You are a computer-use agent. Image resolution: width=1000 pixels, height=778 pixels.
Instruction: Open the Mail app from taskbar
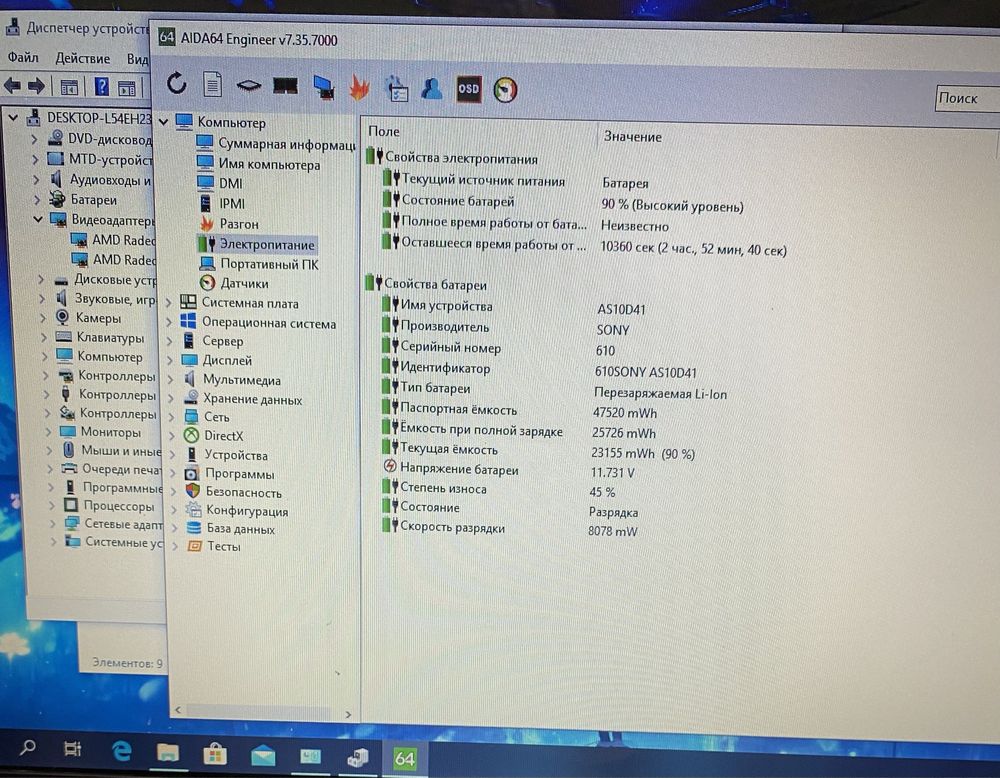coord(263,756)
